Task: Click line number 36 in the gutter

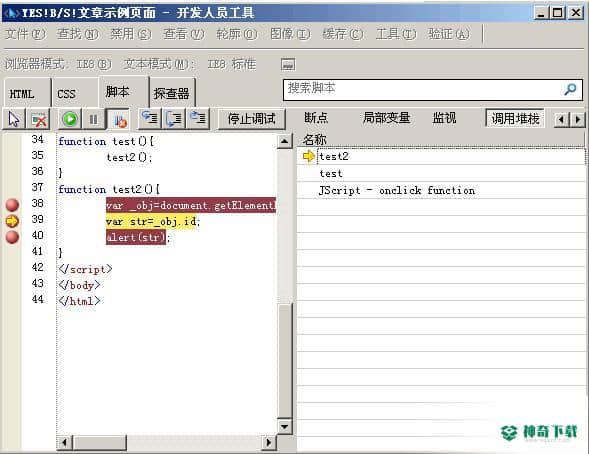Action: click(38, 171)
